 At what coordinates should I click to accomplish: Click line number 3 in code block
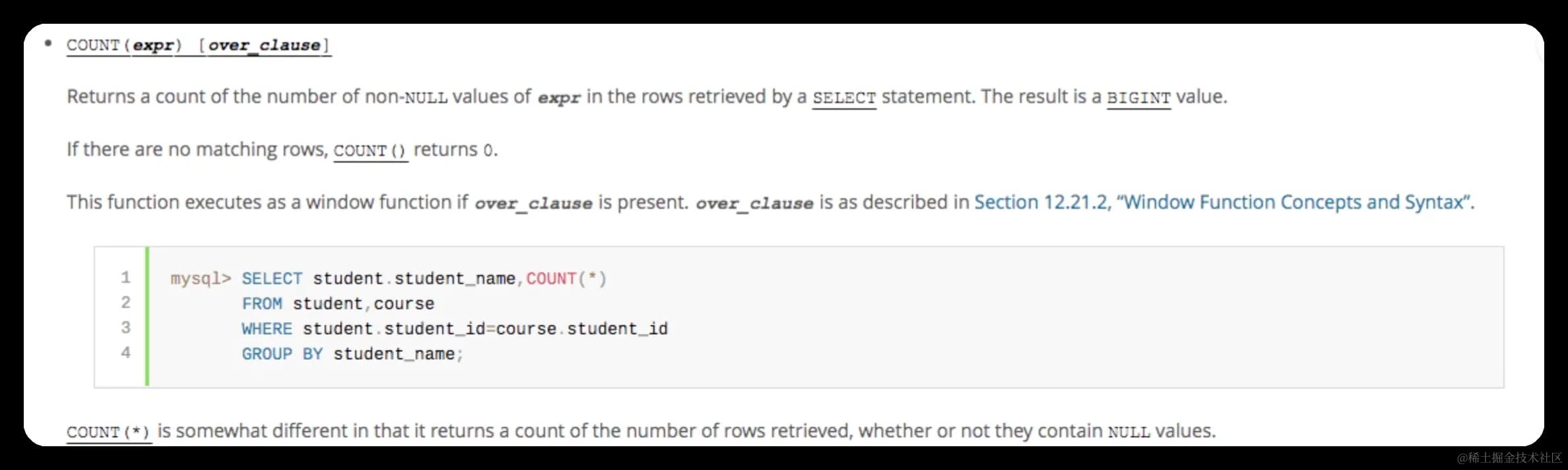coord(125,327)
